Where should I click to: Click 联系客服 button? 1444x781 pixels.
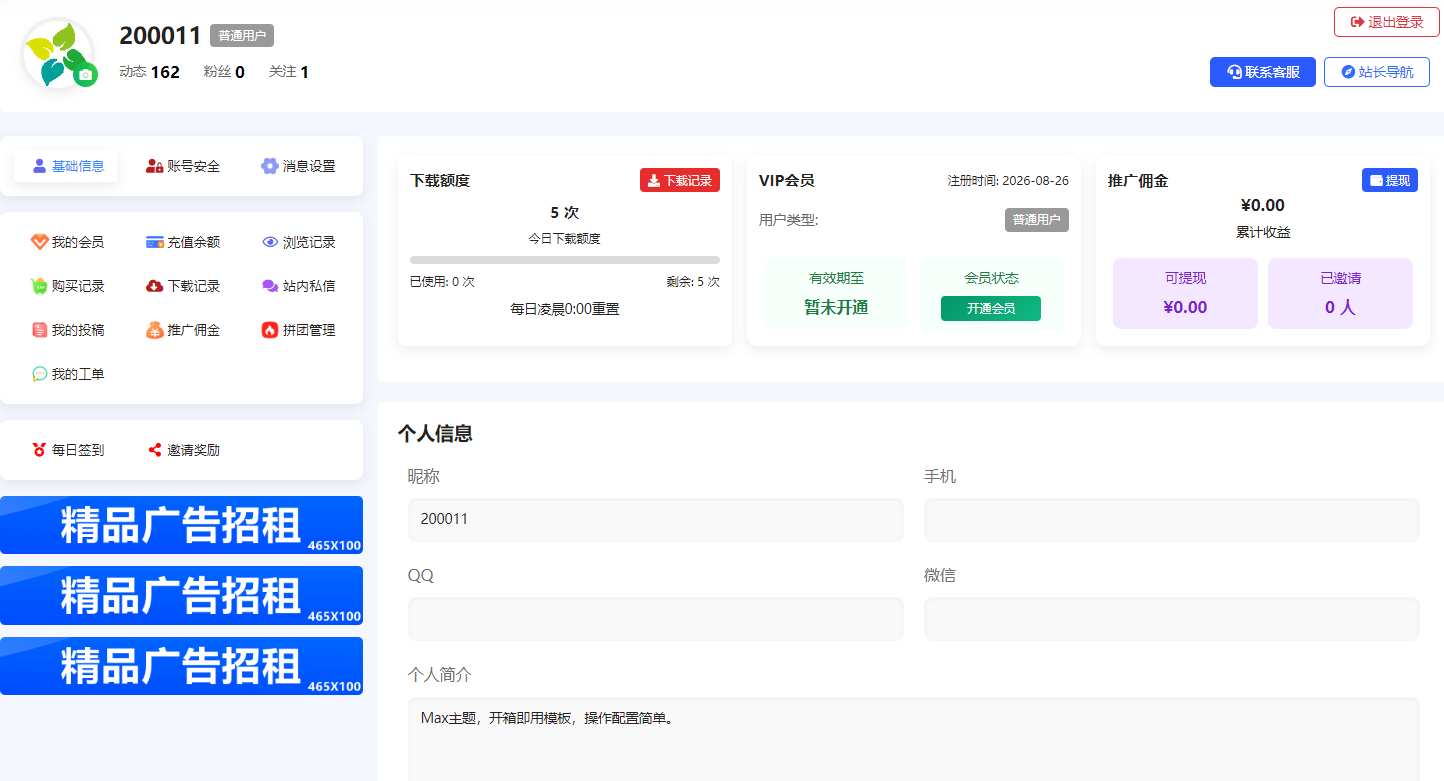point(1263,72)
